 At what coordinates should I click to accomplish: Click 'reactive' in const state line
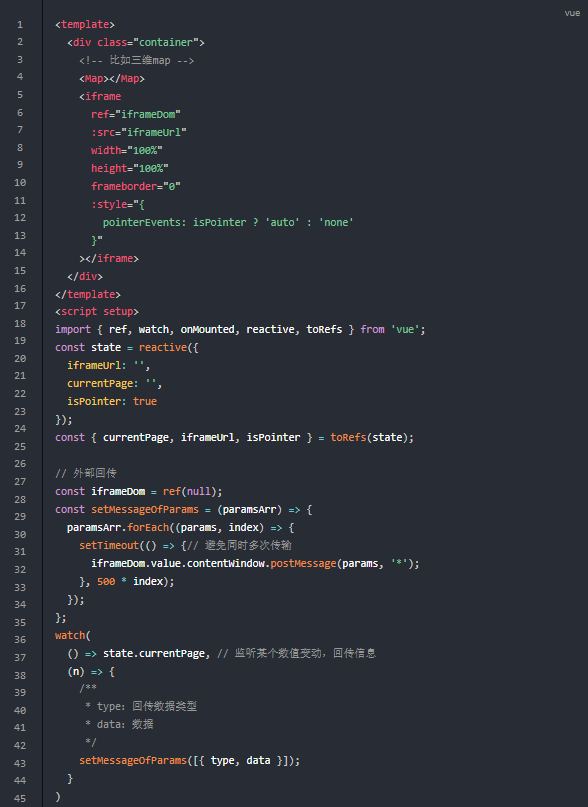coord(163,347)
